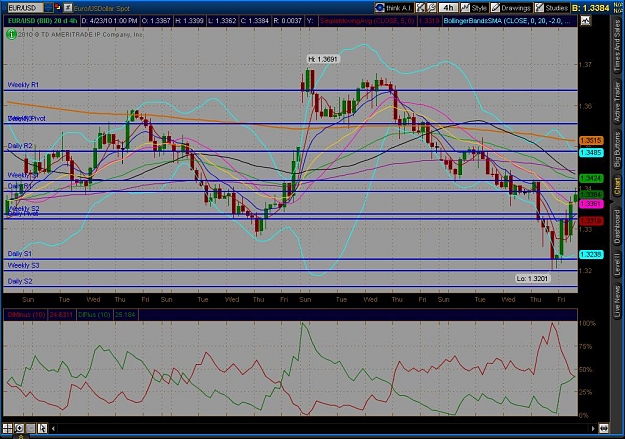Click the 'R: 0.0037' range value
Viewport: 625px width, 439px height.
pos(287,21)
